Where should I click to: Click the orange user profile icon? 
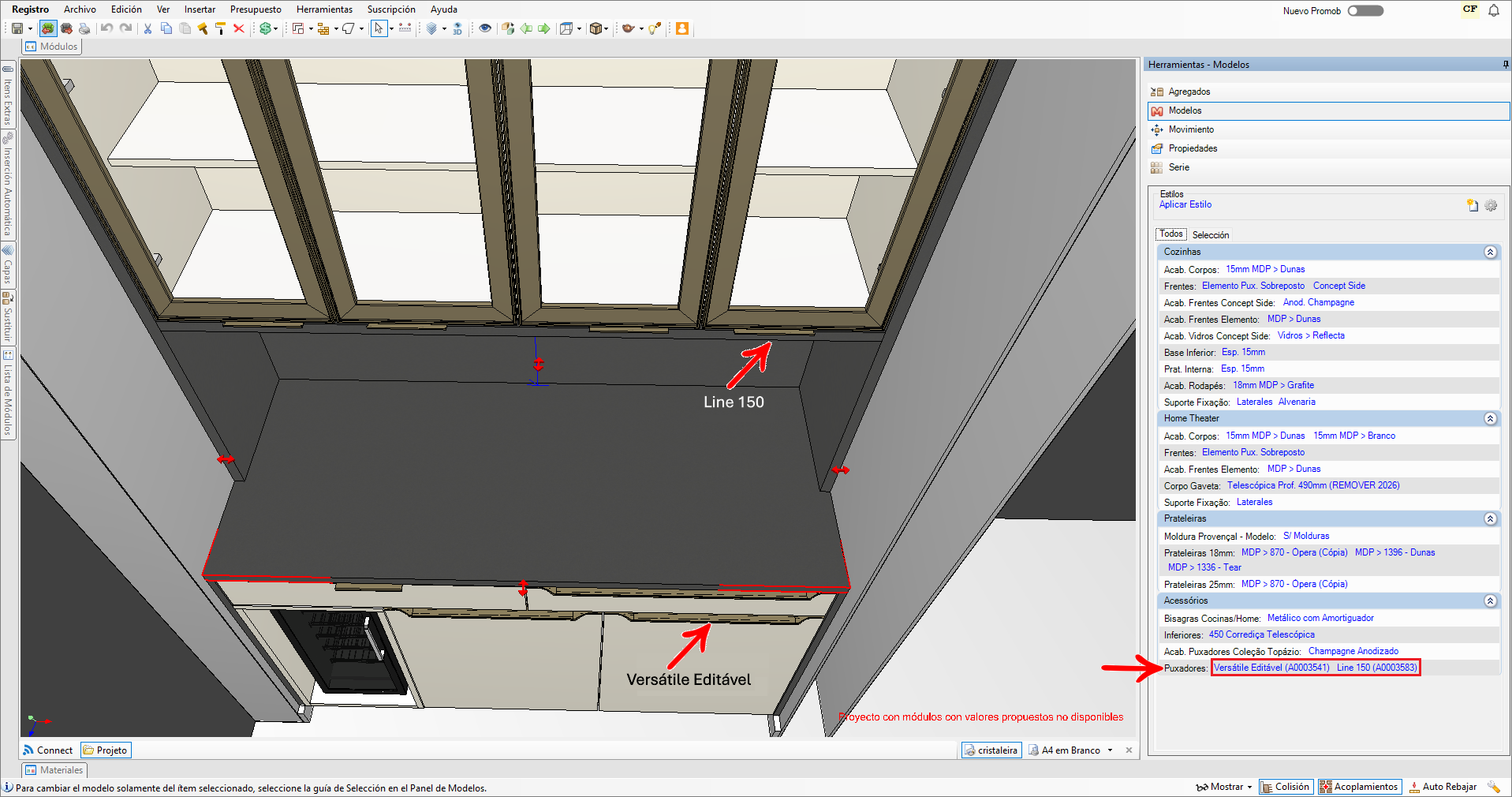pyautogui.click(x=682, y=28)
